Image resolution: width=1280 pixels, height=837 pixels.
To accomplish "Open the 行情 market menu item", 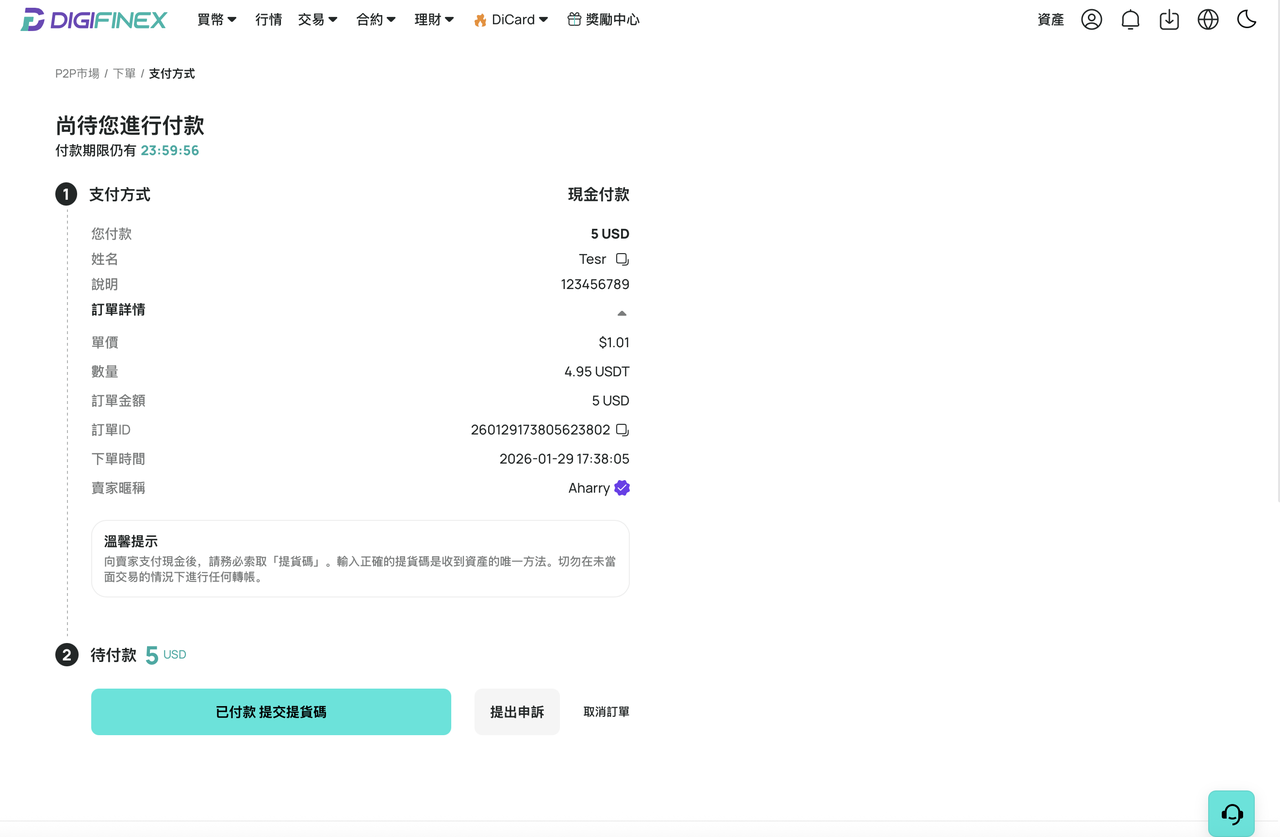I will click(268, 19).
